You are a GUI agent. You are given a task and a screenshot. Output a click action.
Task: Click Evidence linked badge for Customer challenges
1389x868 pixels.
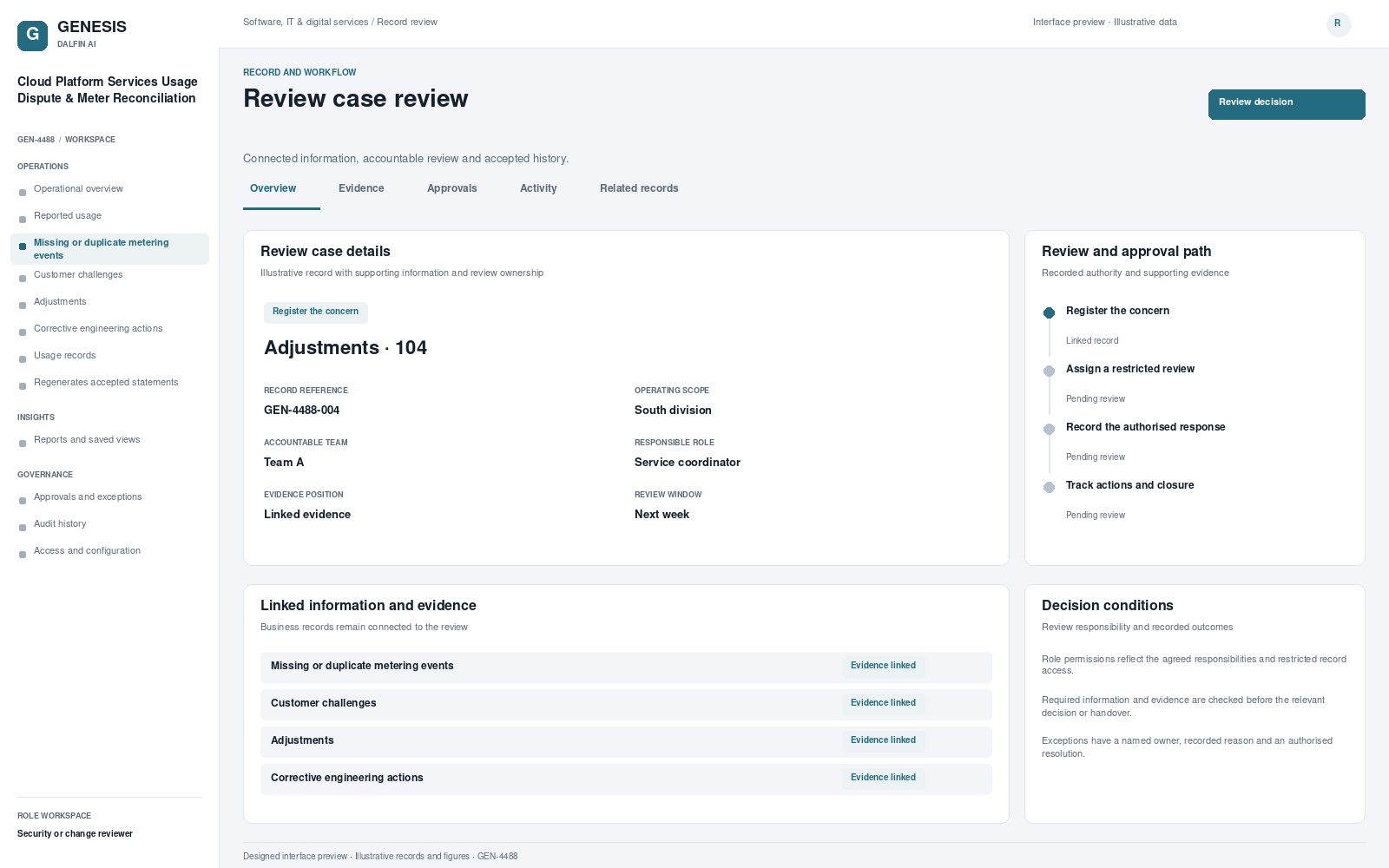click(x=883, y=703)
